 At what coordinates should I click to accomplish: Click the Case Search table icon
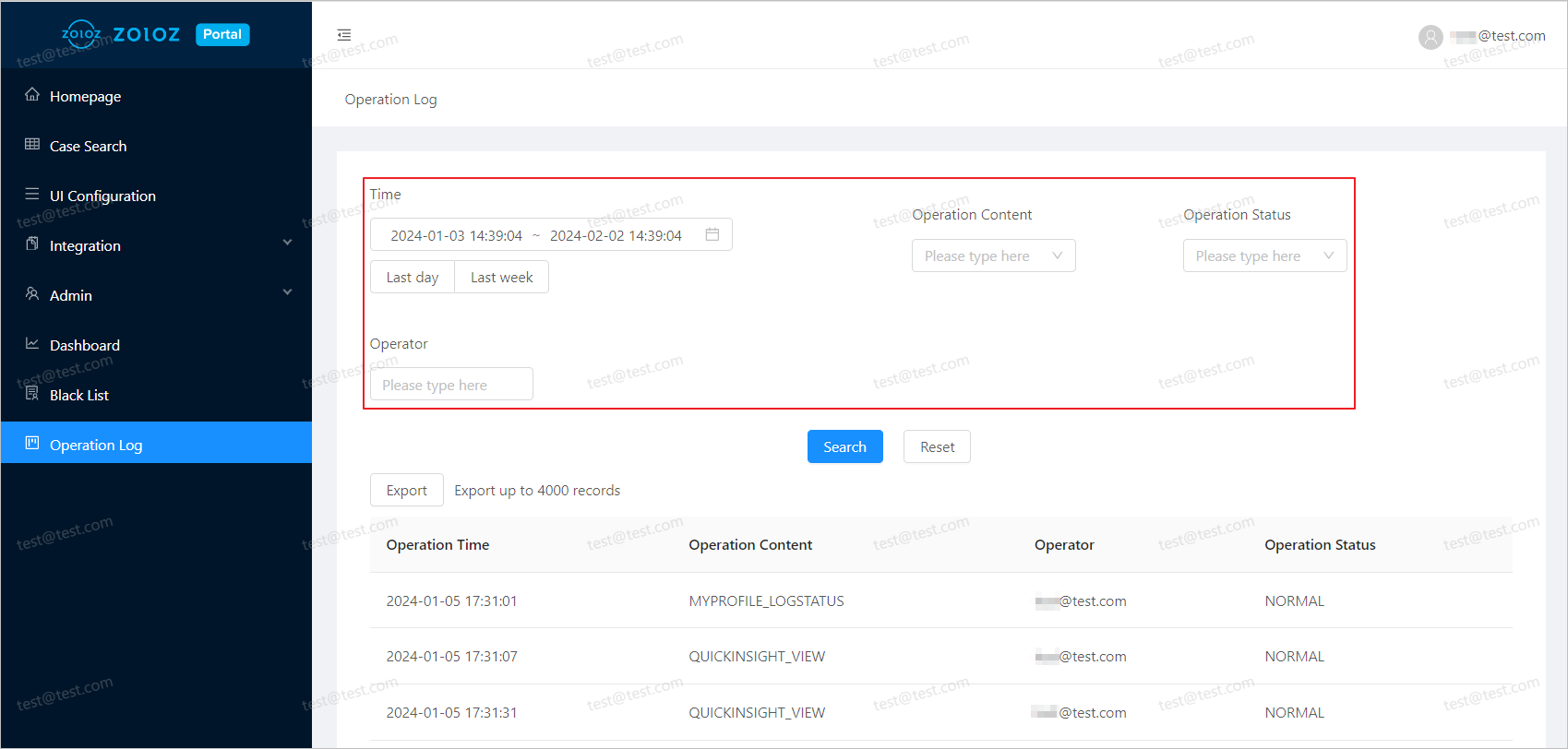32,145
